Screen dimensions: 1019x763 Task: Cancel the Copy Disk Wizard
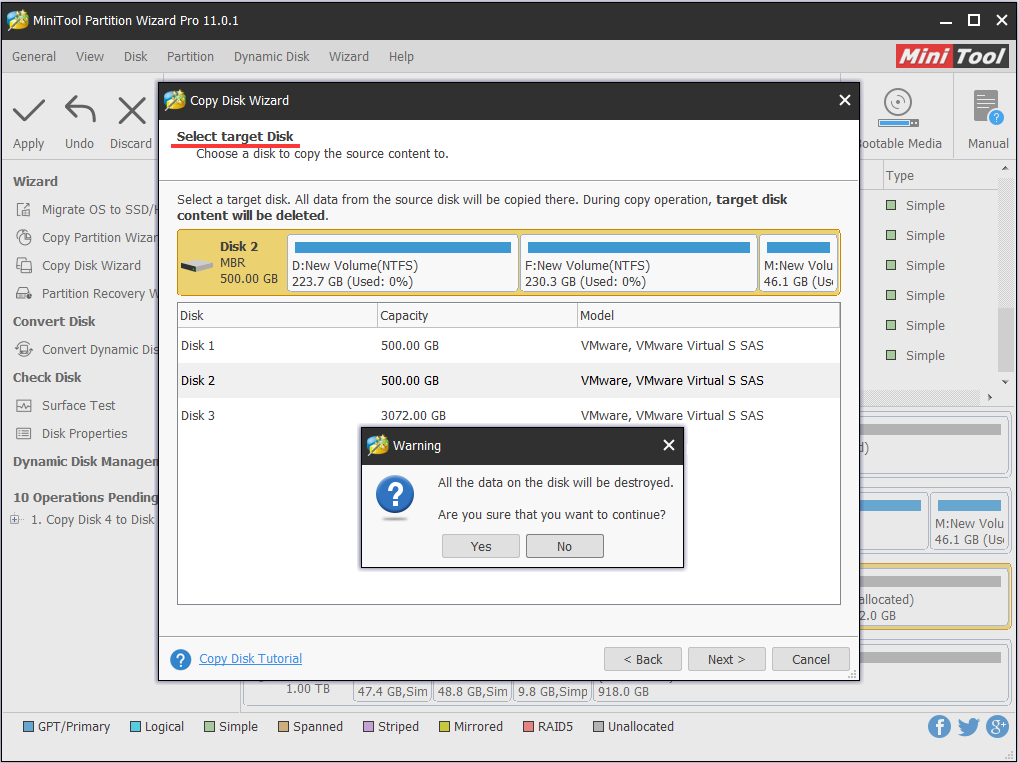[810, 659]
